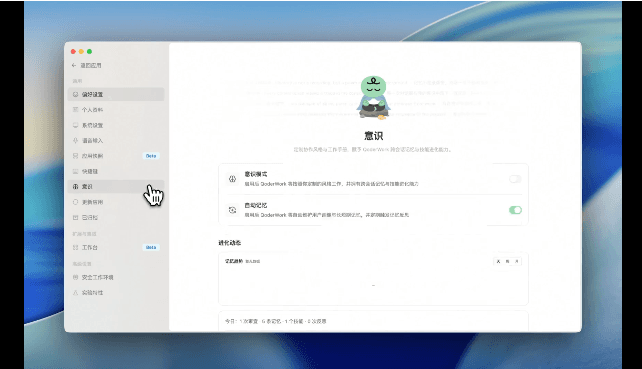Image resolution: width=642 pixels, height=369 pixels.
Task: Open 偏好设置 via its sidebar icon
Action: pyautogui.click(x=75, y=94)
